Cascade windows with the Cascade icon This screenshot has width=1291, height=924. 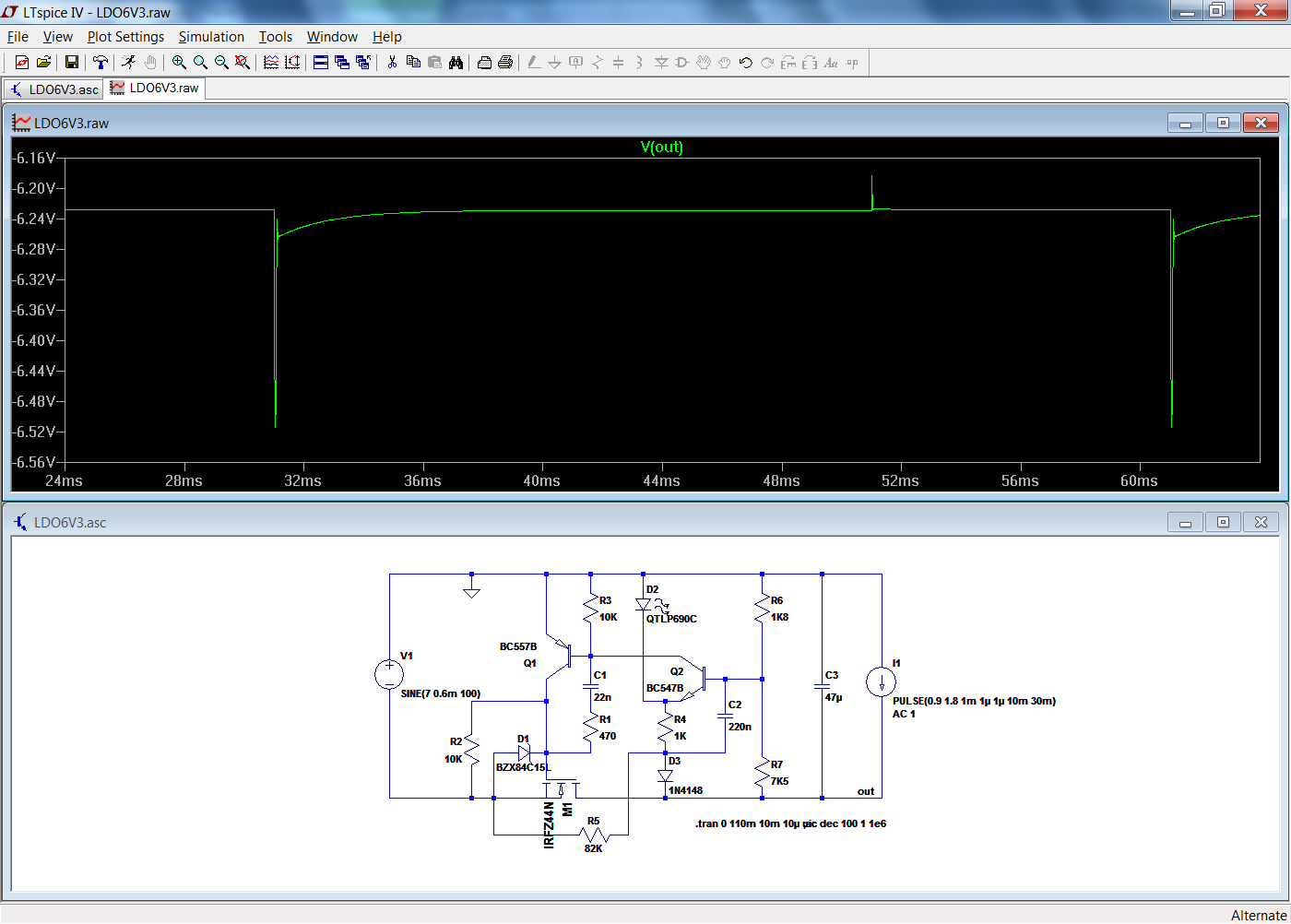[342, 63]
